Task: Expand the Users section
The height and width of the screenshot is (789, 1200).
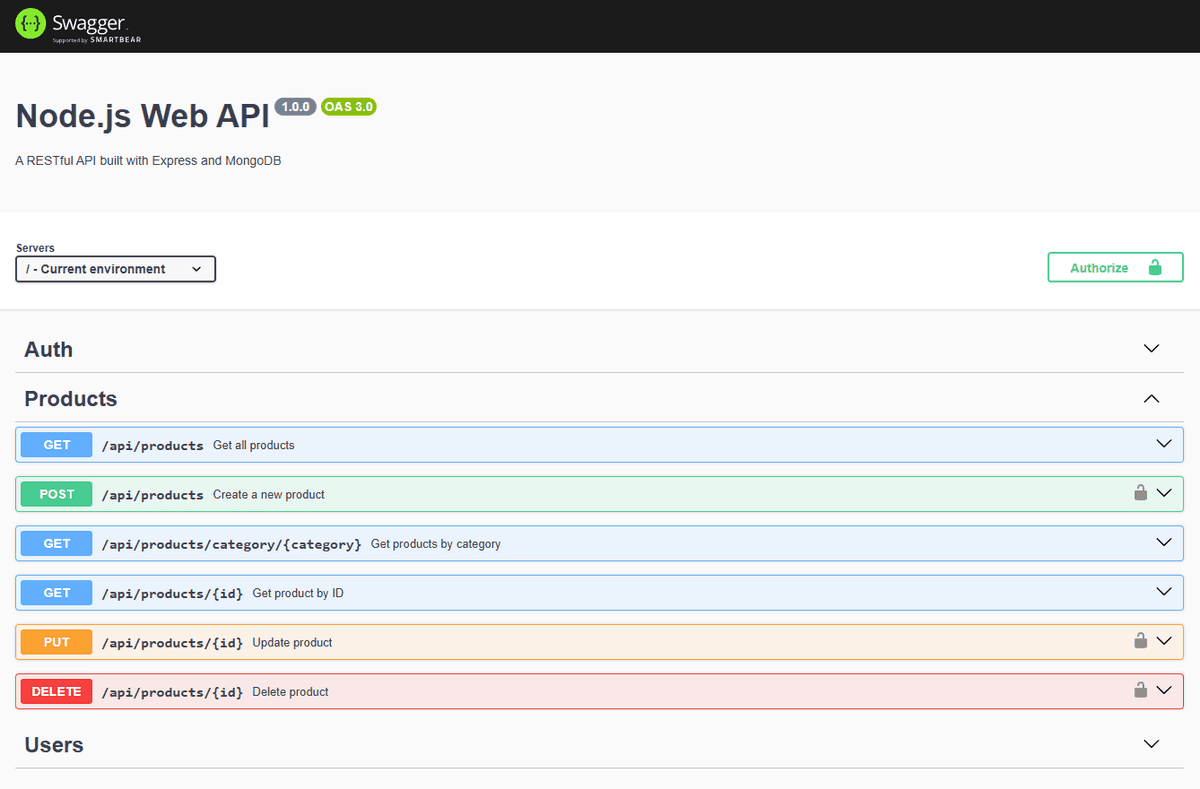Action: pos(1151,744)
